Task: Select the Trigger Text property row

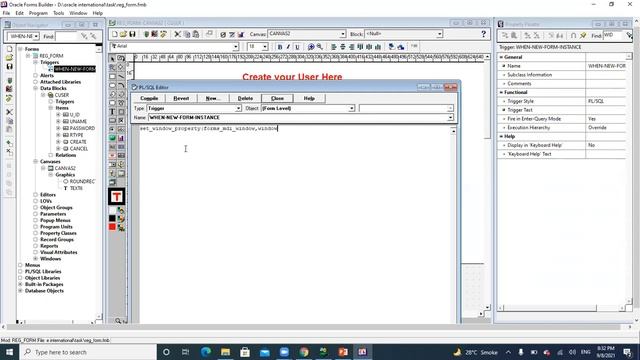Action: [562, 110]
